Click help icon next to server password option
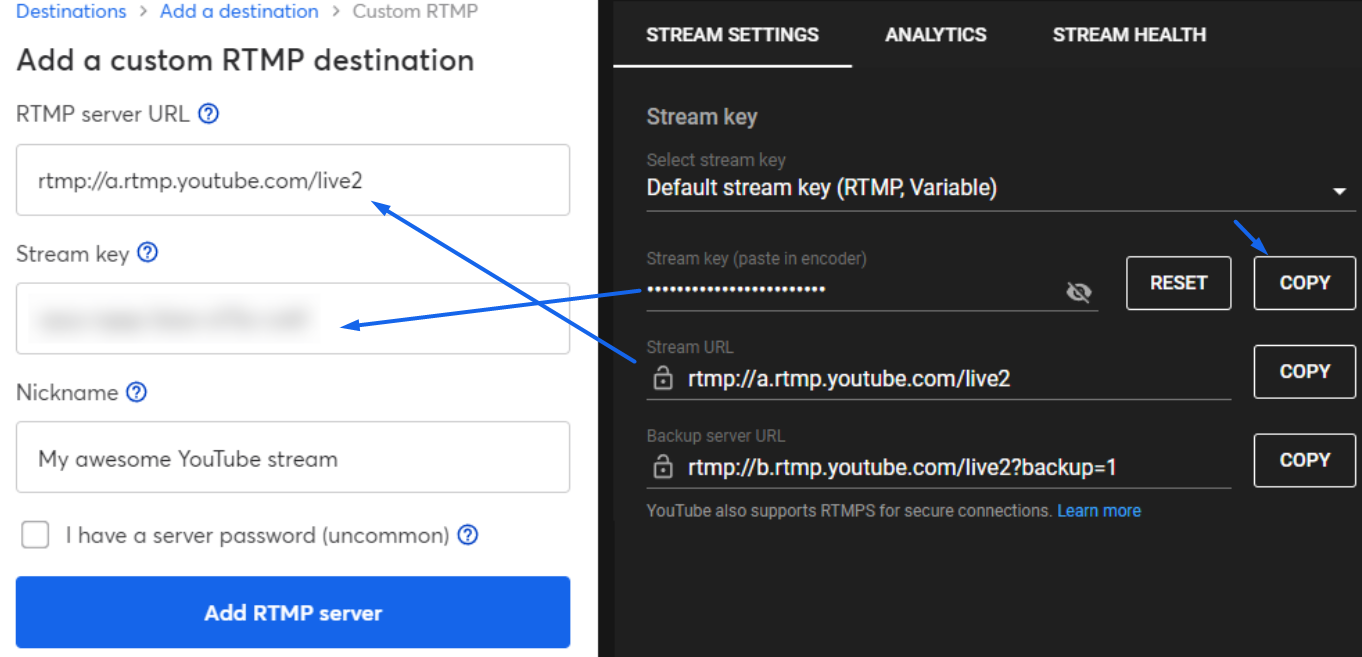The width and height of the screenshot is (1362, 657). click(467, 535)
